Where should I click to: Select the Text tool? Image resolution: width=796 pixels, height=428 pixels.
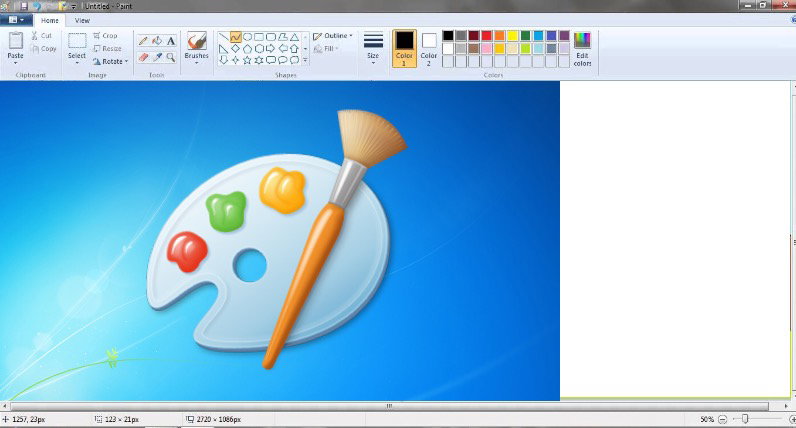[x=171, y=41]
